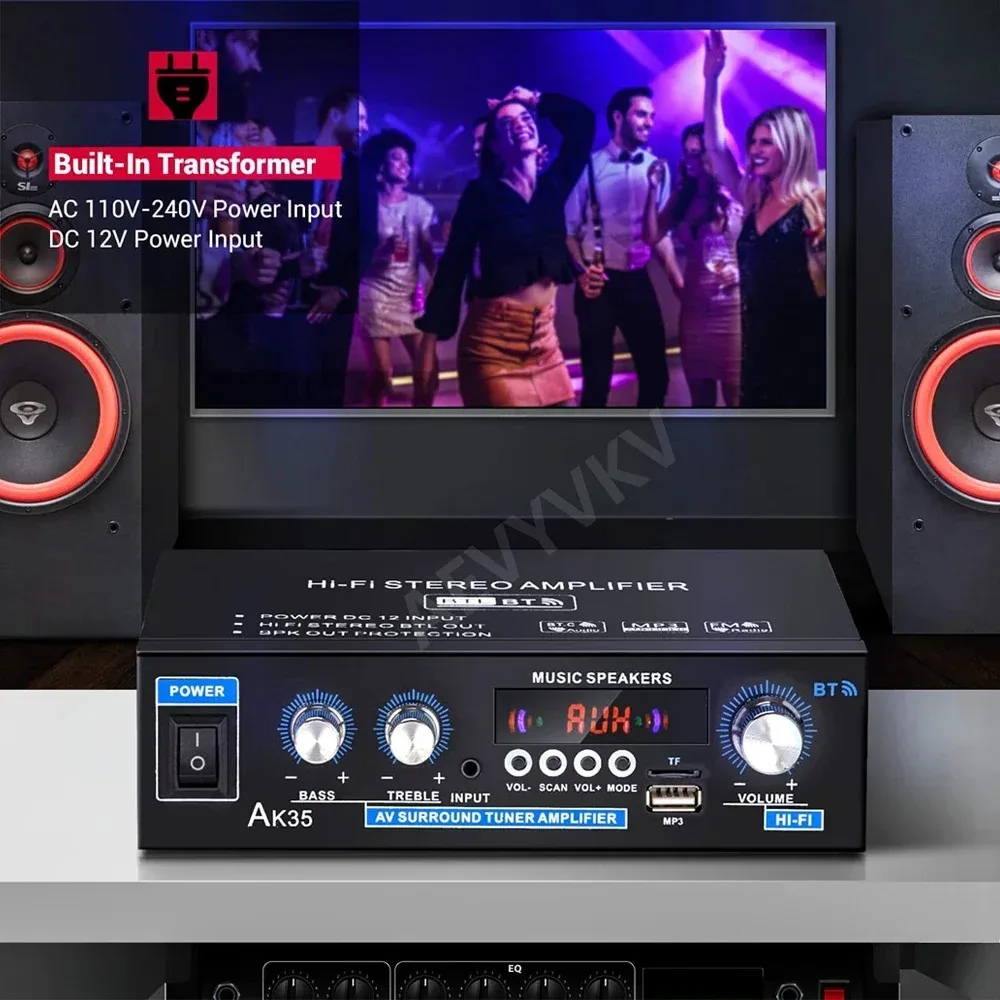
Task: Click the EQ label on the bottom device
Action: 515,968
